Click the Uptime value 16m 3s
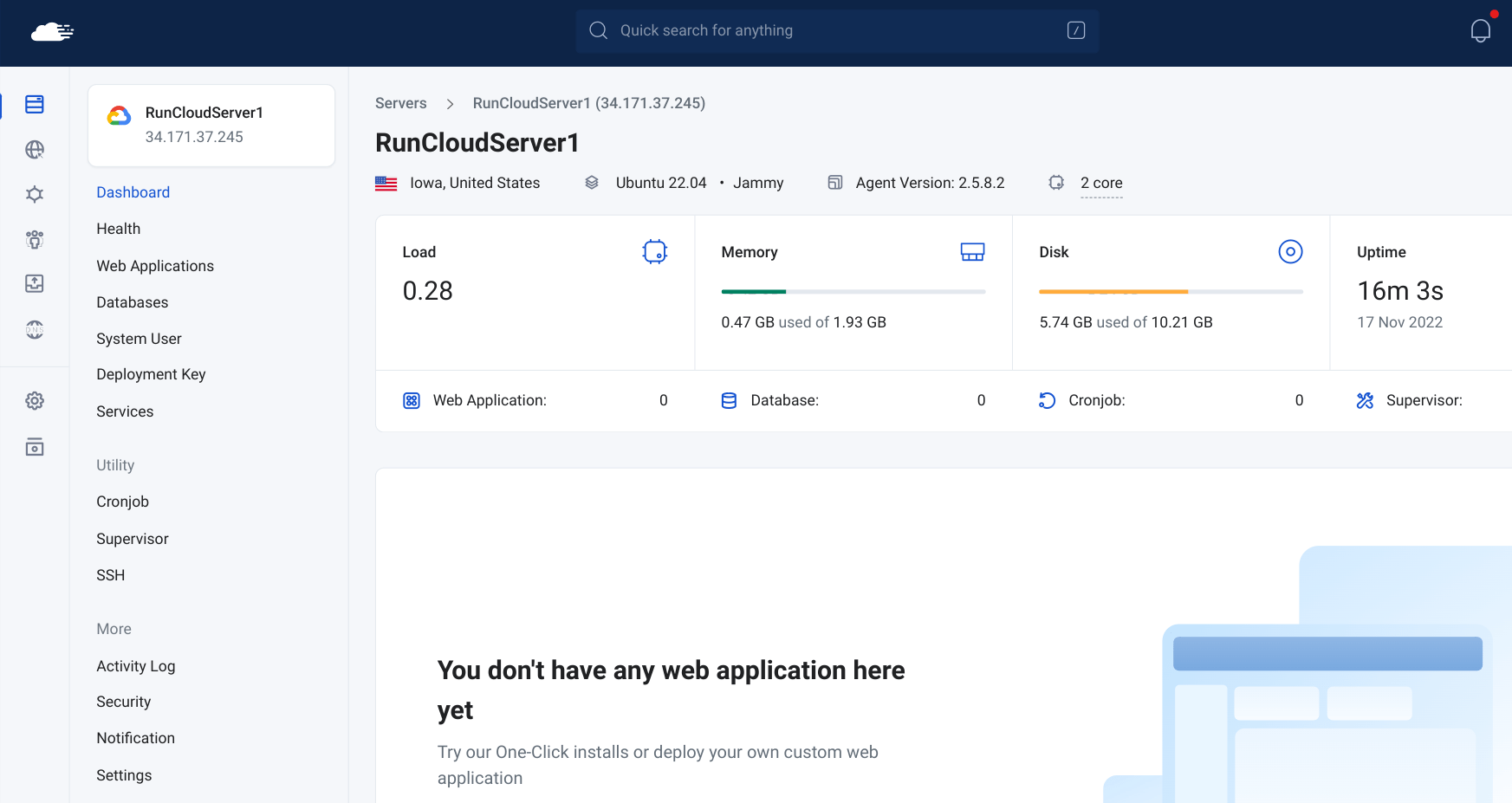Viewport: 1512px width, 803px height. (1400, 291)
